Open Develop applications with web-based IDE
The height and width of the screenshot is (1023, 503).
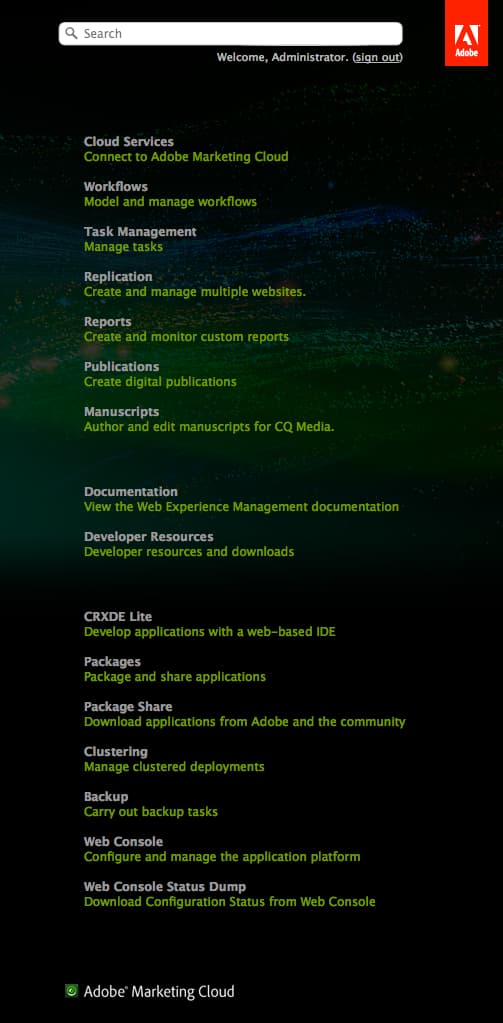click(209, 632)
